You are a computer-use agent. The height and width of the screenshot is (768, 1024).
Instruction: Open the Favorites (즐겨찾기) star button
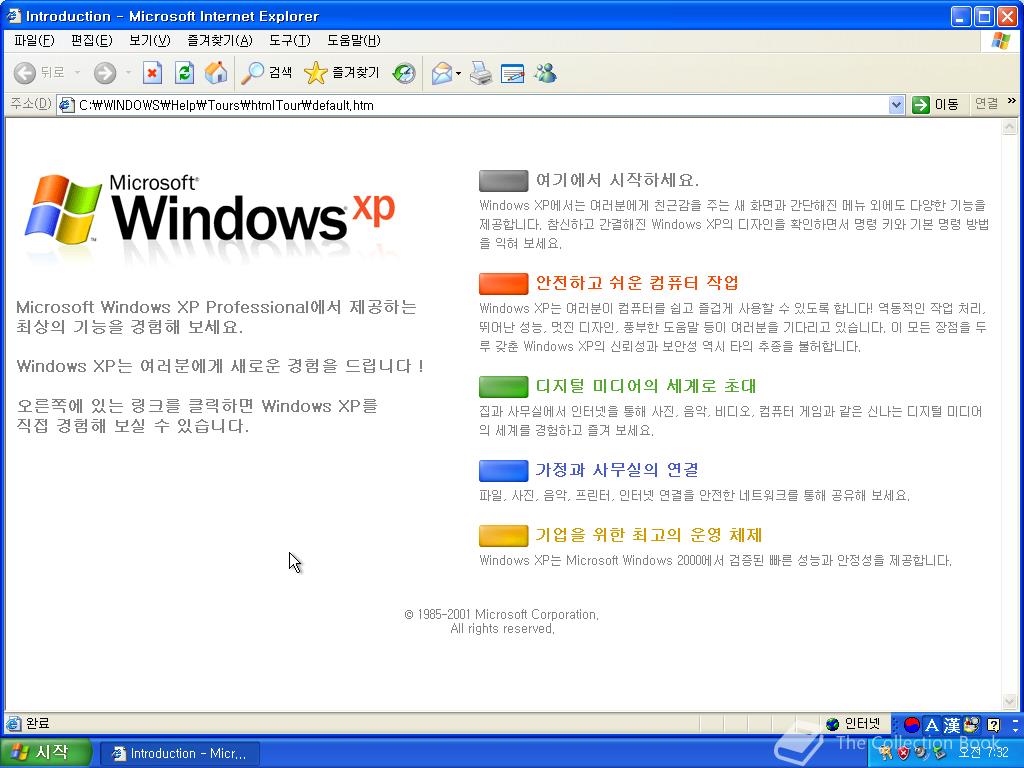342,72
